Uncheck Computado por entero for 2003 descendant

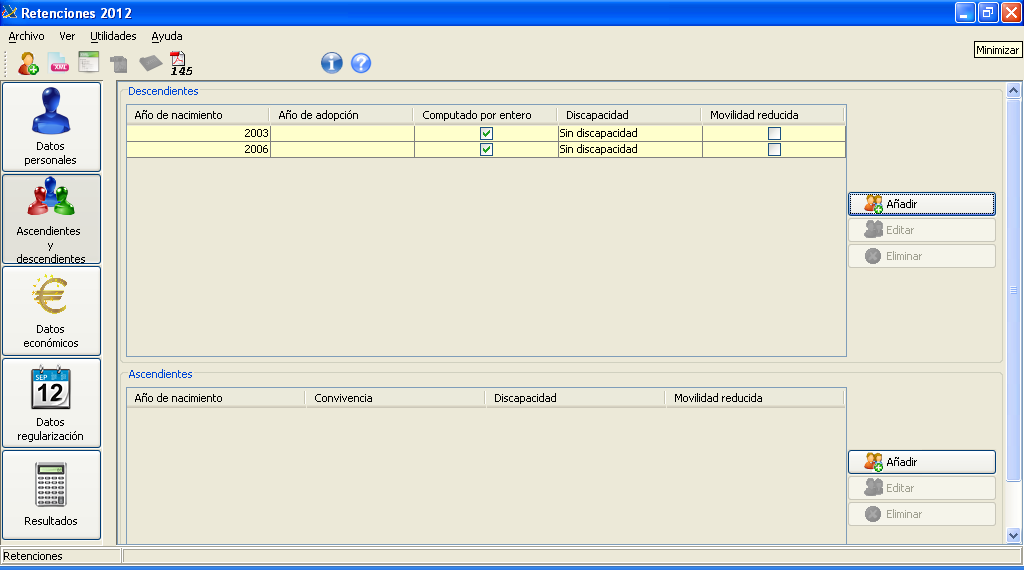coord(486,133)
